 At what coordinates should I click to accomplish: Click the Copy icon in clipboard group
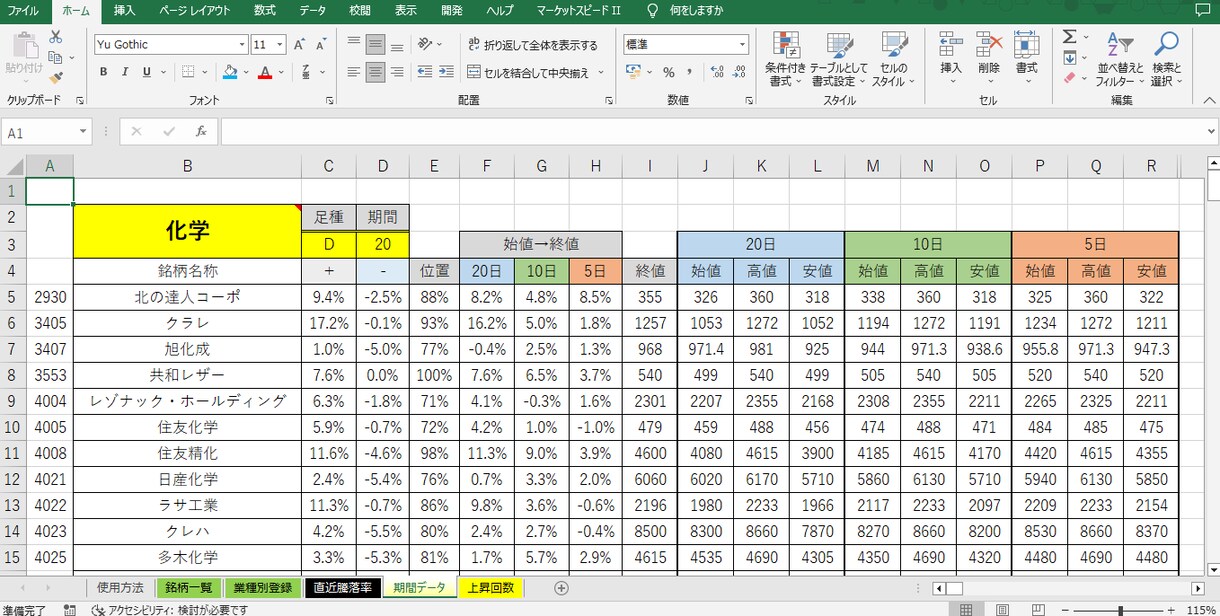click(x=54, y=57)
